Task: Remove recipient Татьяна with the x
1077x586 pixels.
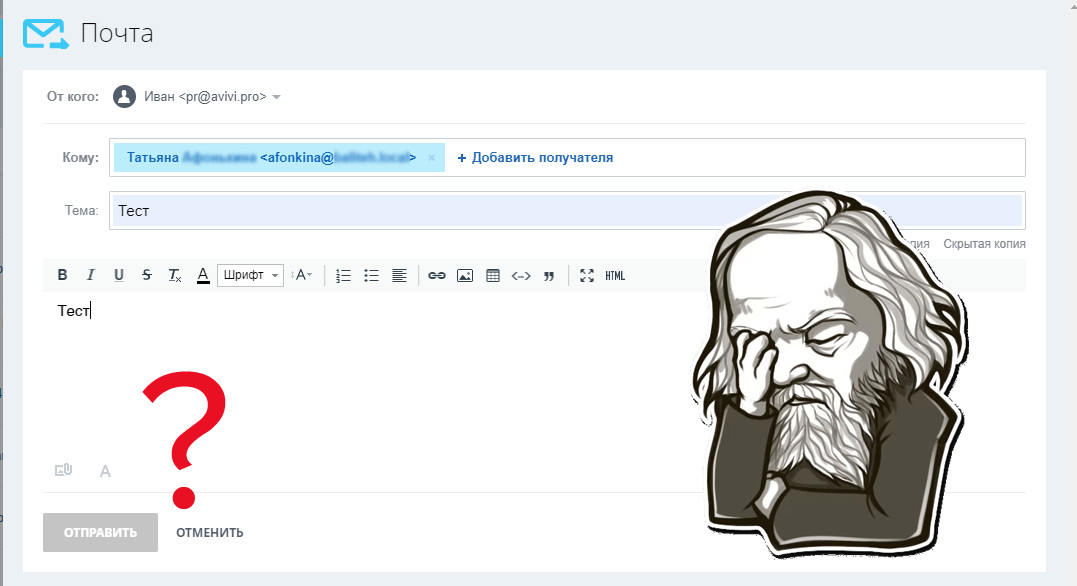Action: click(431, 158)
